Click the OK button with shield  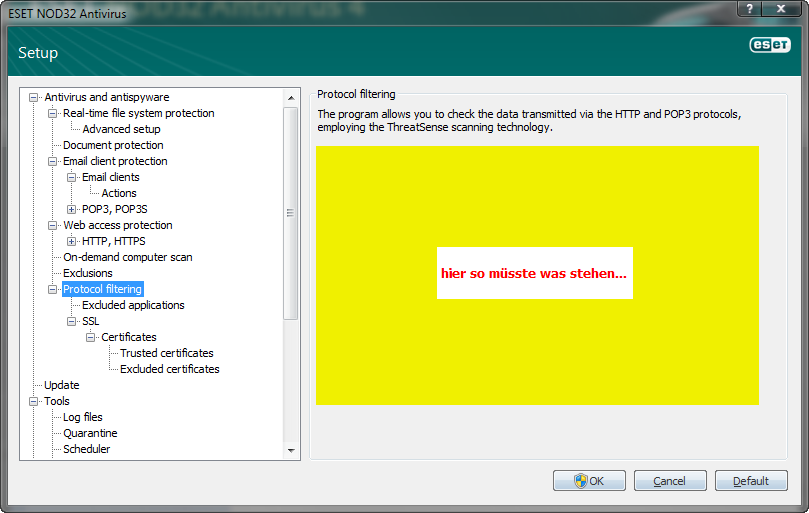(589, 481)
